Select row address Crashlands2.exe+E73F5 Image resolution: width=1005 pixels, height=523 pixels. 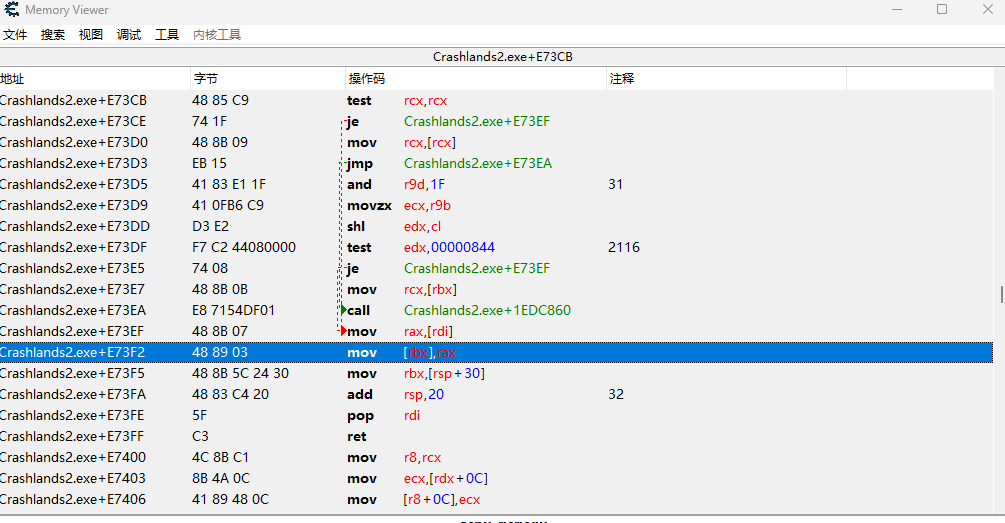[72, 374]
